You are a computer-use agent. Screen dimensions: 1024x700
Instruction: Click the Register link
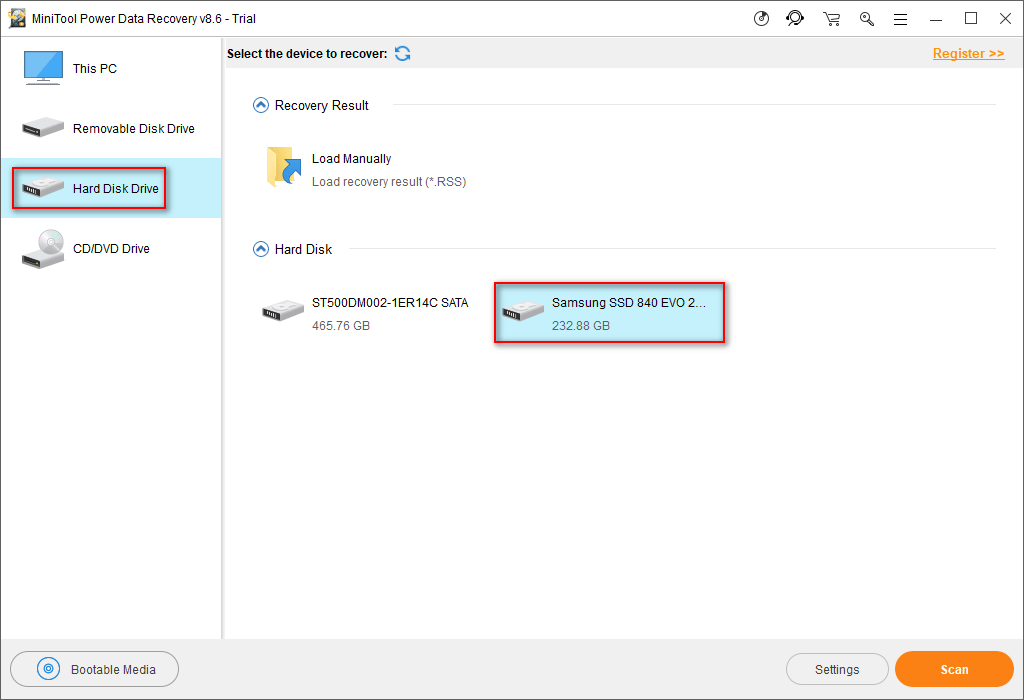tap(968, 54)
